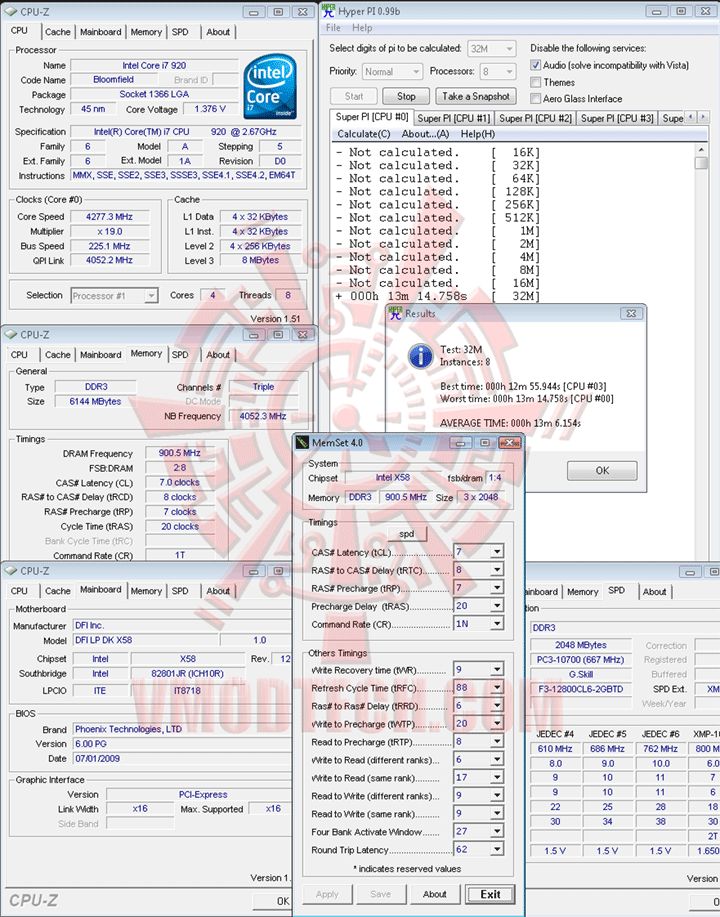Open the Processors count dropdown

[509, 71]
